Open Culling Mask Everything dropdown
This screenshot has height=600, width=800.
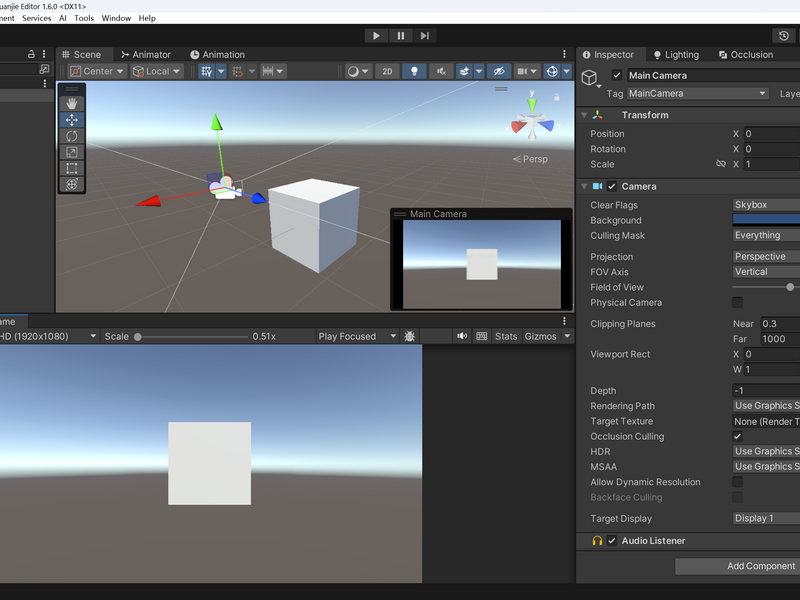766,235
